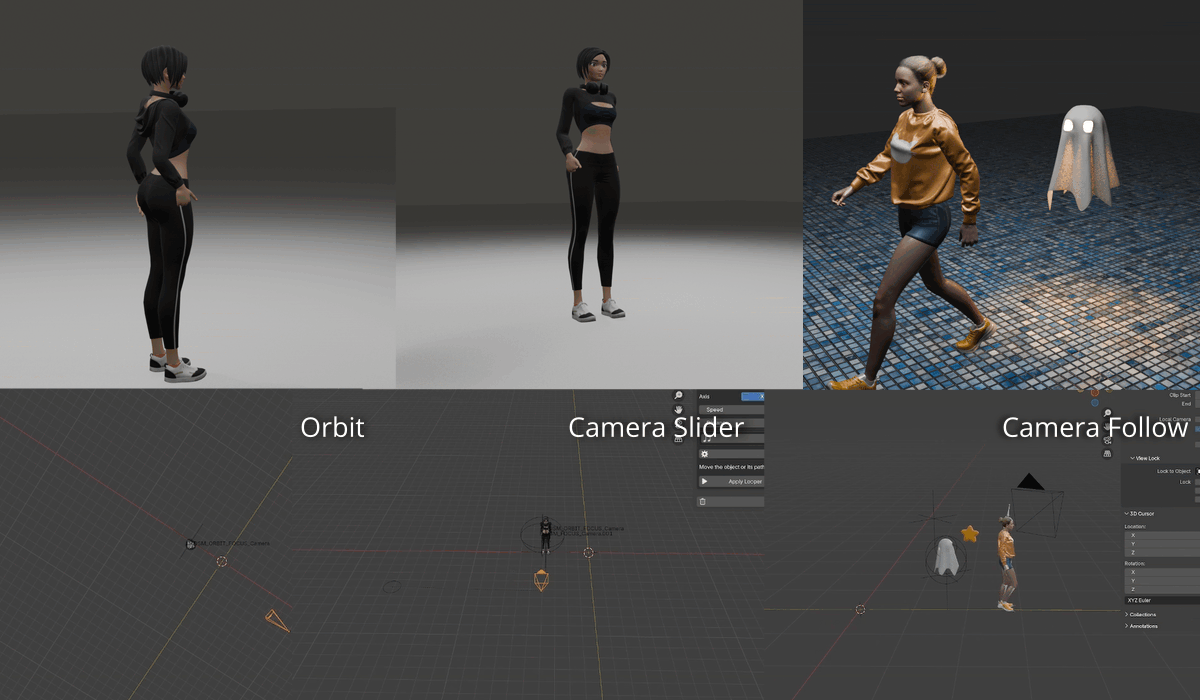Select the orange camera in Camera Slider viewport
The height and width of the screenshot is (700, 1200).
tap(541, 580)
